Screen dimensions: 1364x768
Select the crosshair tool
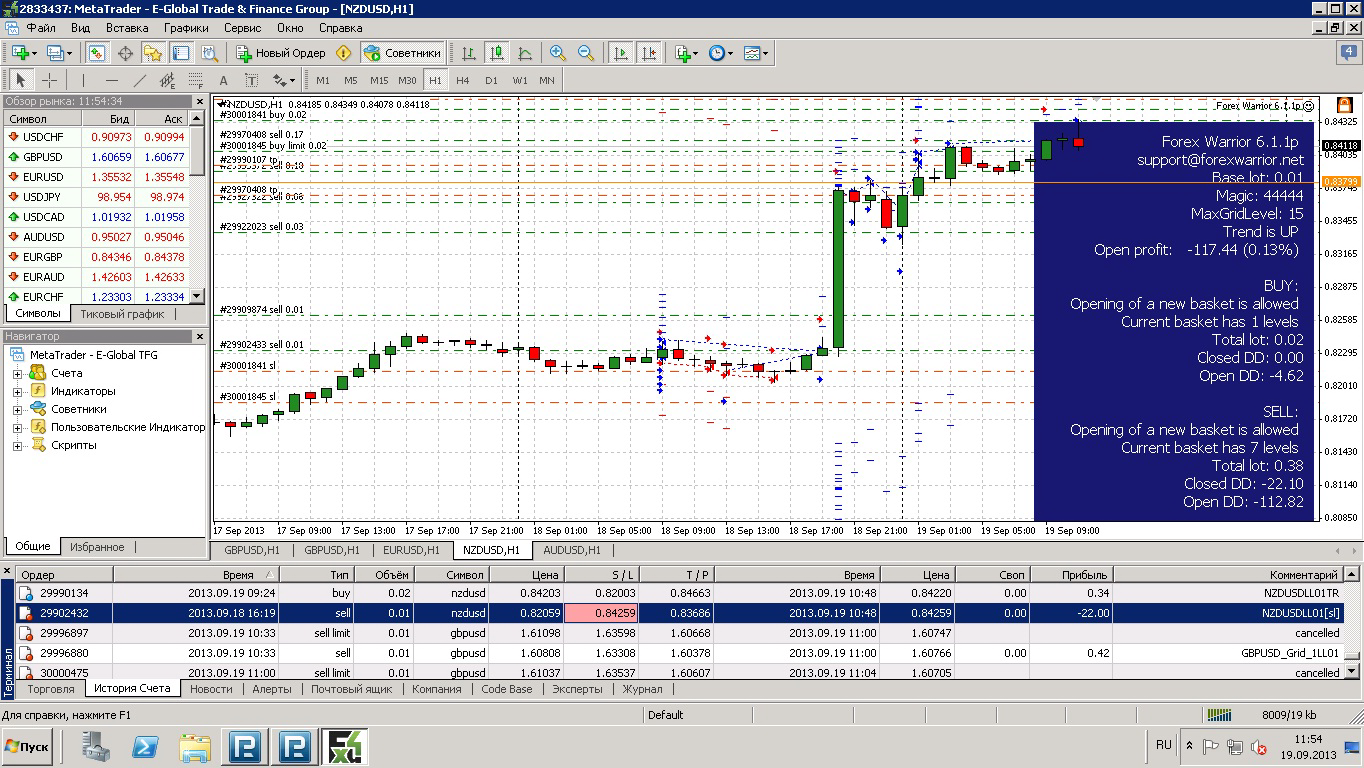coord(49,80)
